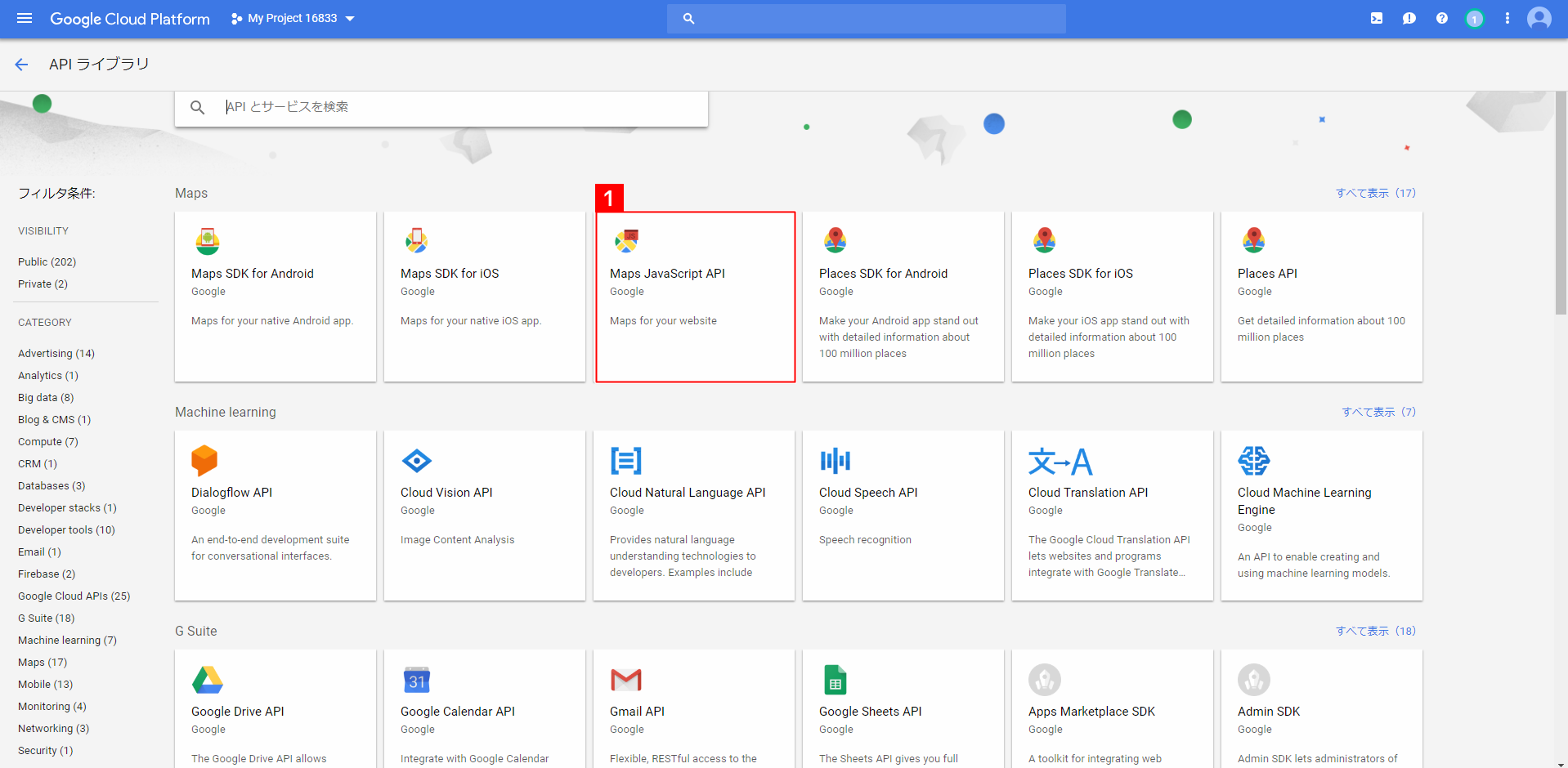Click the Cloud Machine Learning Engine icon
The height and width of the screenshot is (768, 1568).
[x=1254, y=461]
